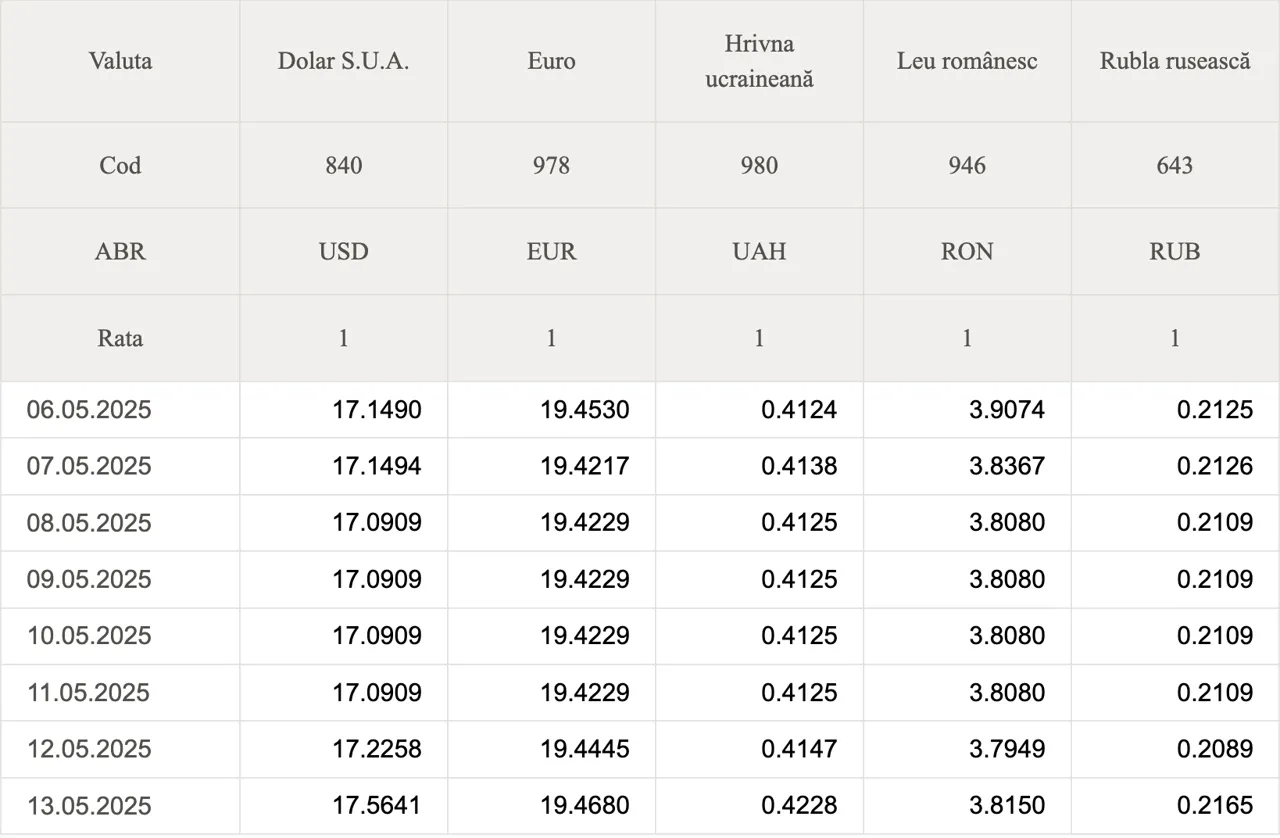The image size is (1280, 838).
Task: Select the 06.05.2025 date row
Action: (x=640, y=410)
